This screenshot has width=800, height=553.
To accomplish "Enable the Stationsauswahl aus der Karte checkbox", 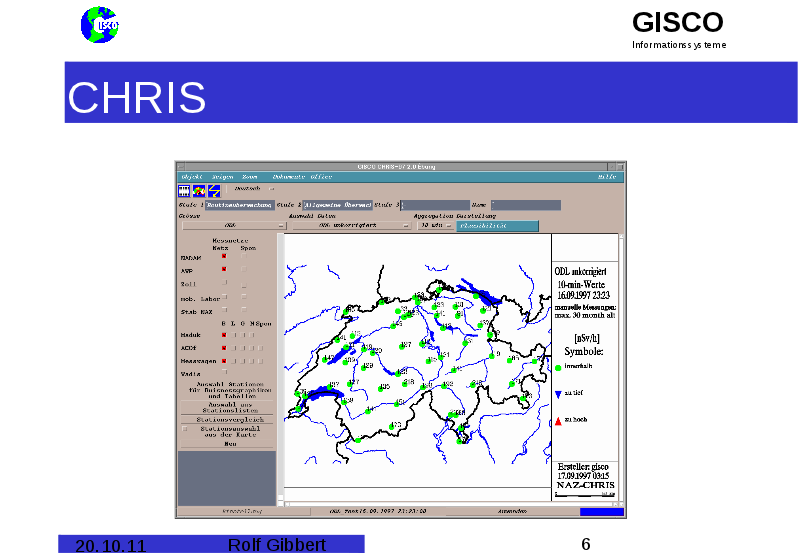I will (x=184, y=430).
